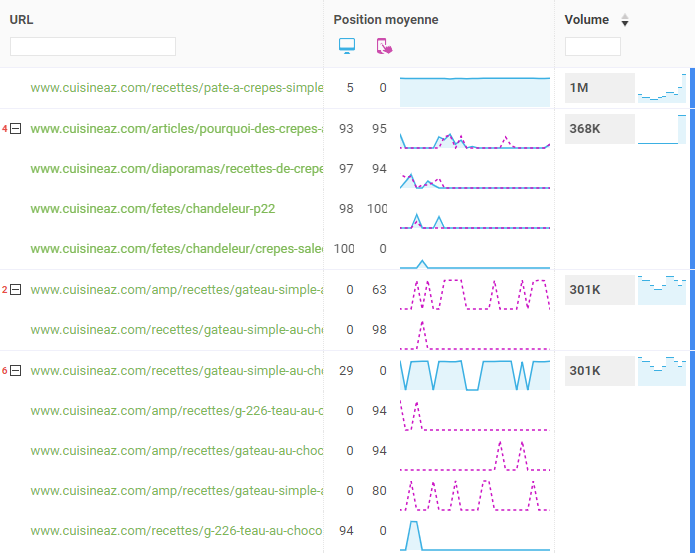Image resolution: width=695 pixels, height=553 pixels.
Task: Open the fetes/chandeleur/crepes-sale URL link
Action: (x=177, y=249)
